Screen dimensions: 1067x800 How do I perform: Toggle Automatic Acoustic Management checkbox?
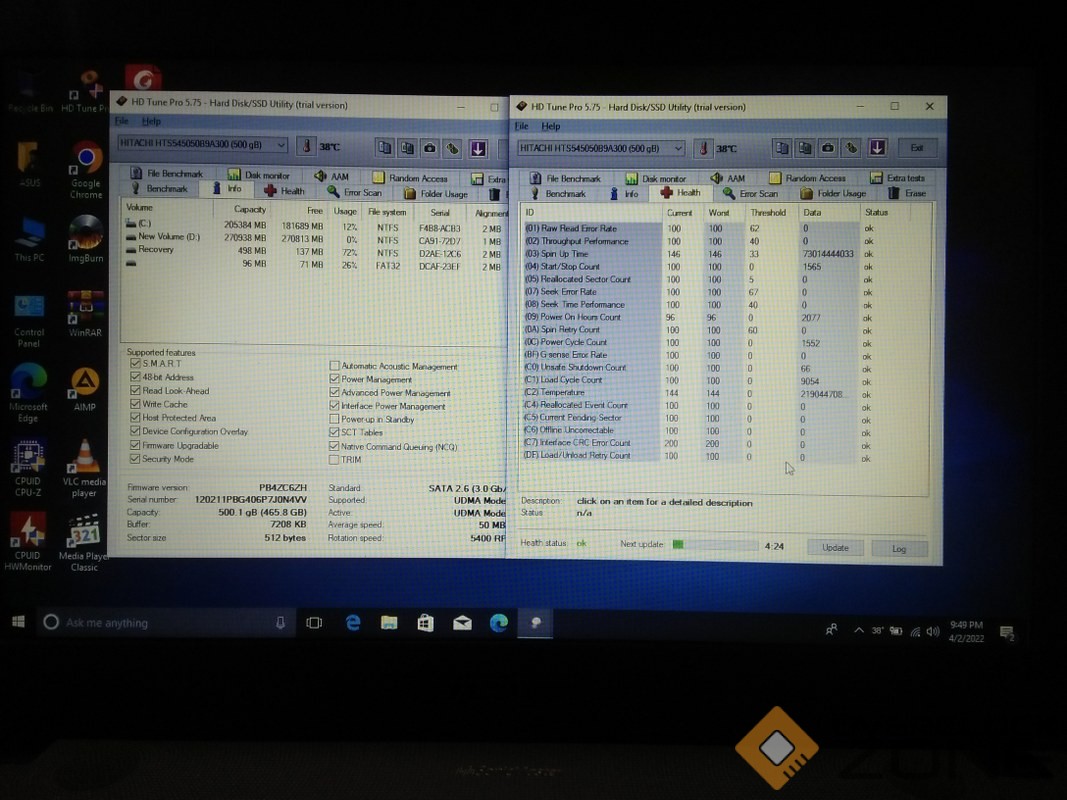(334, 366)
